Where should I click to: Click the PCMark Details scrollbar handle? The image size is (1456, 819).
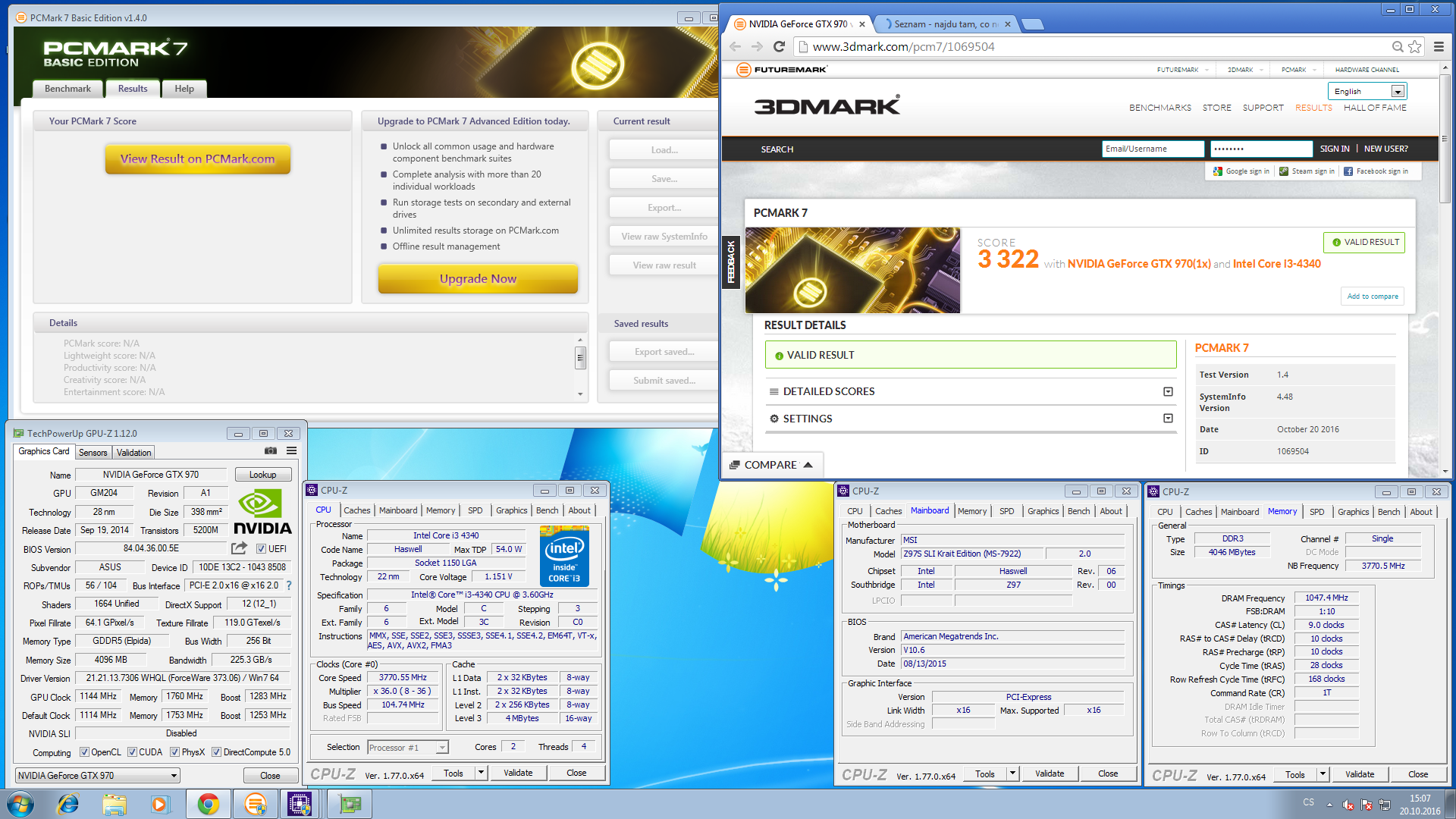pyautogui.click(x=580, y=357)
